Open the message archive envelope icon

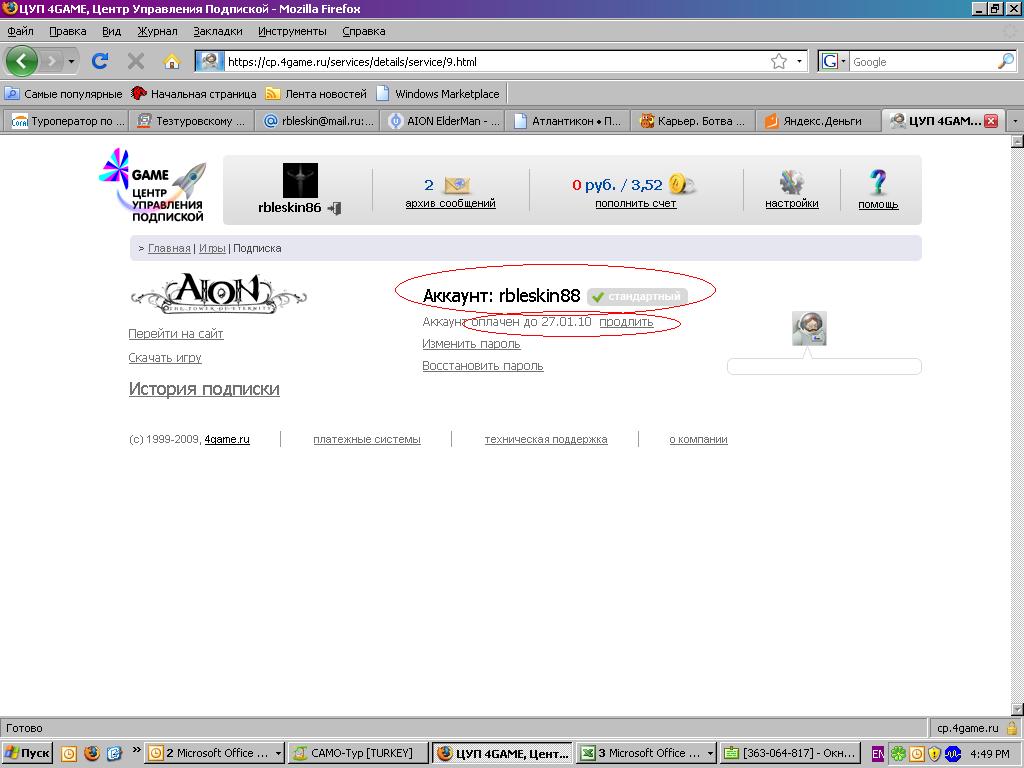[x=456, y=185]
